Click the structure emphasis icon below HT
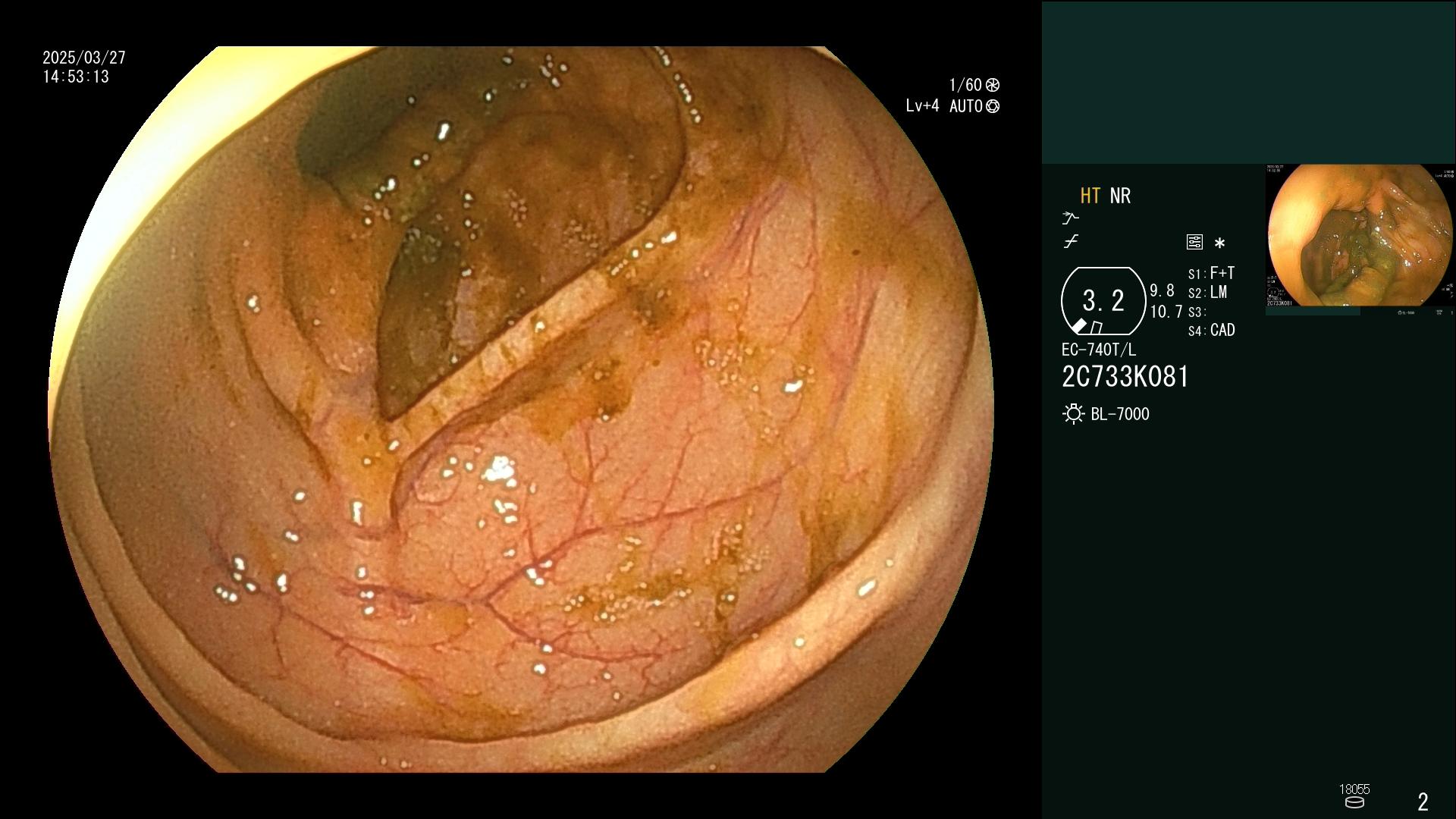 1070,218
